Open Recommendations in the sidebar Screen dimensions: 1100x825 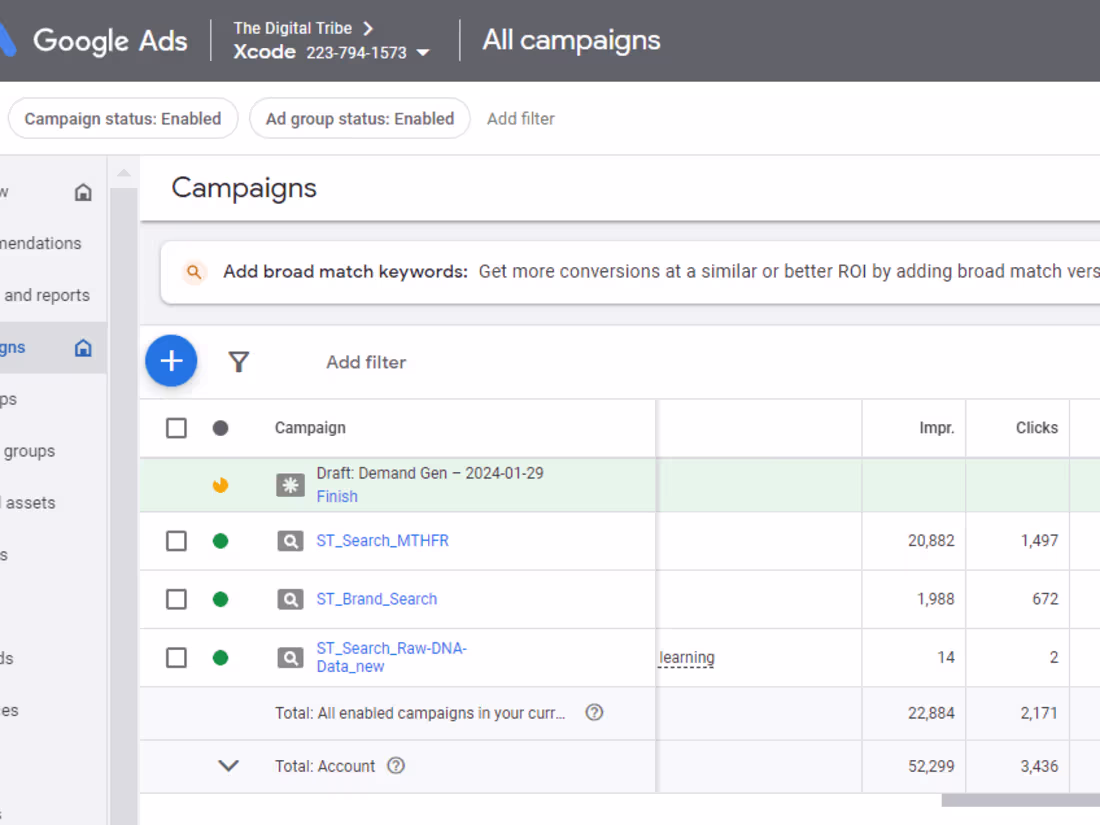click(x=41, y=243)
